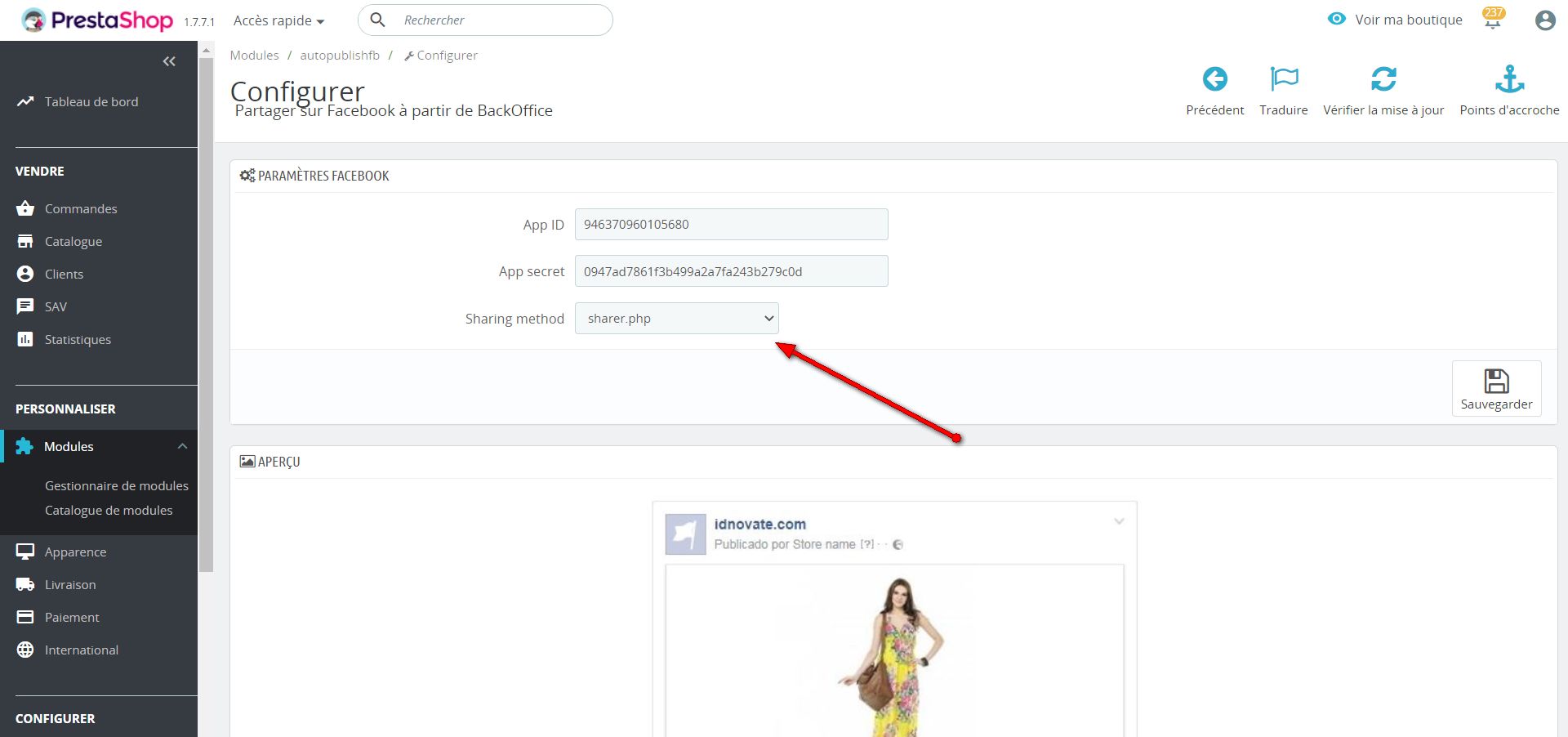Click the Voir ma boutique link
Image resolution: width=1568 pixels, height=737 pixels.
[1409, 20]
